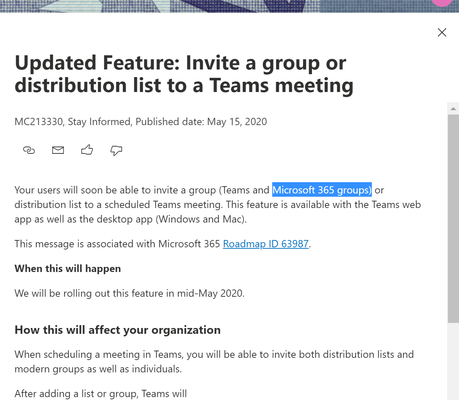Give the message a thumbs down
The image size is (459, 400).
tap(116, 151)
